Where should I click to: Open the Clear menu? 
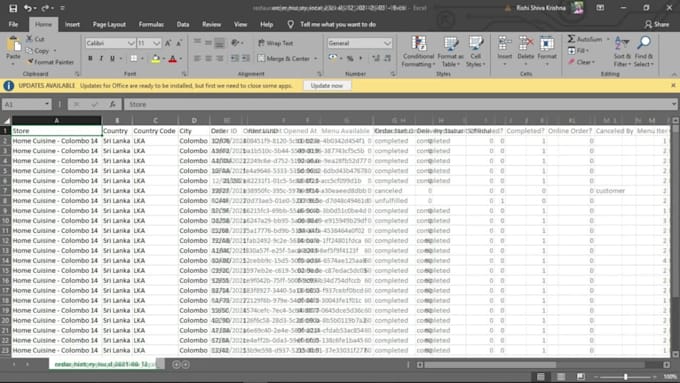(581, 62)
